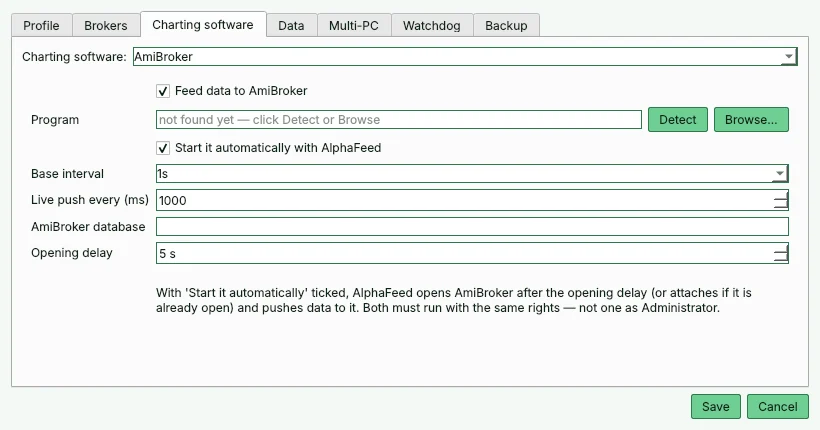Click the Live push spinner arrows
This screenshot has height=430, width=820.
tap(781, 200)
